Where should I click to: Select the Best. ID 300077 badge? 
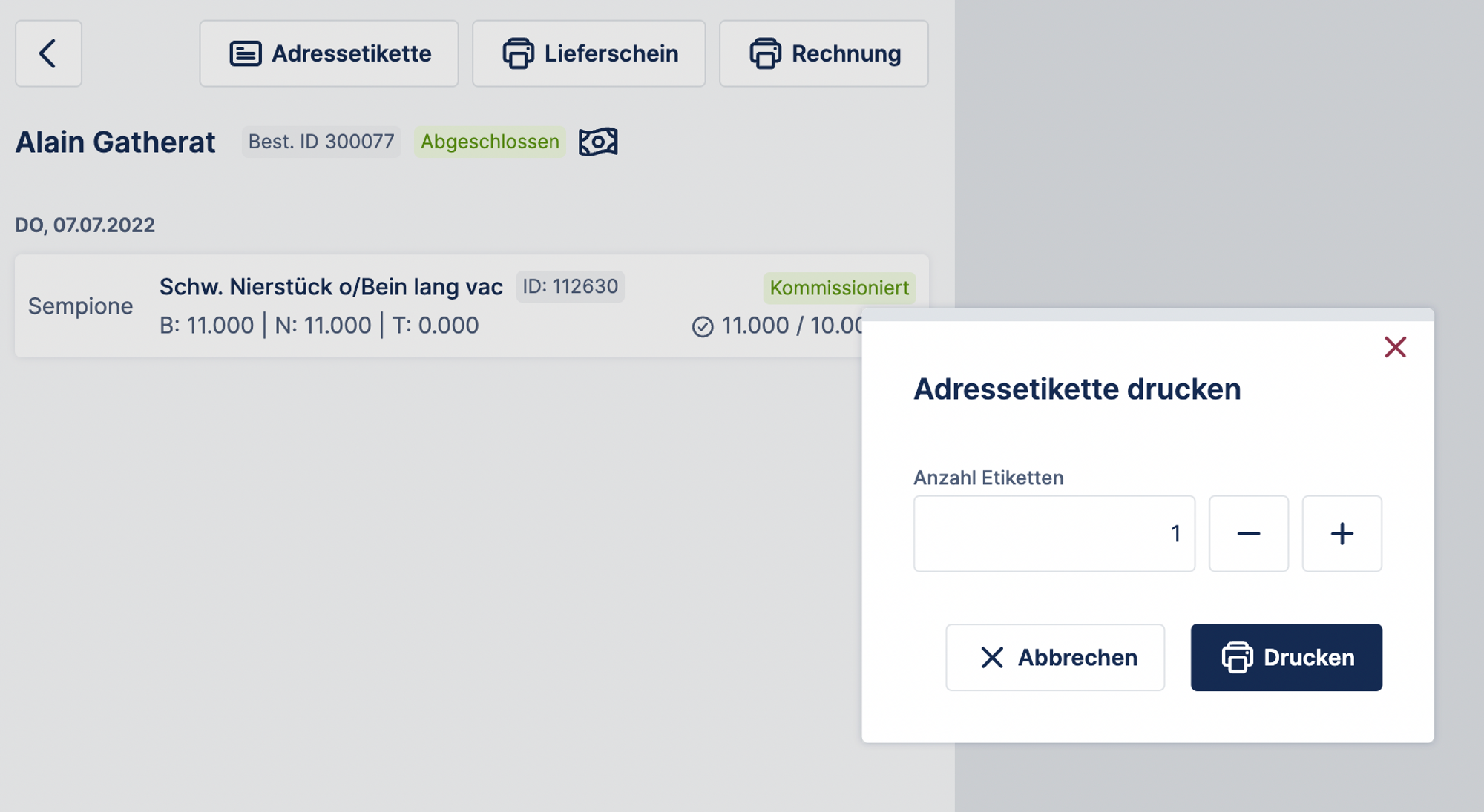point(321,142)
